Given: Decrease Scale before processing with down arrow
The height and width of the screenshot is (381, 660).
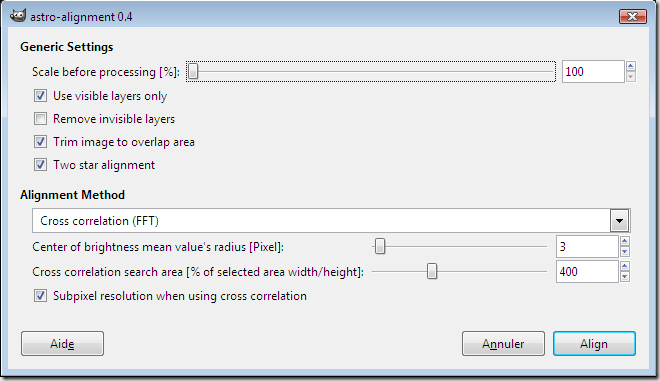Looking at the screenshot, I should coord(630,77).
